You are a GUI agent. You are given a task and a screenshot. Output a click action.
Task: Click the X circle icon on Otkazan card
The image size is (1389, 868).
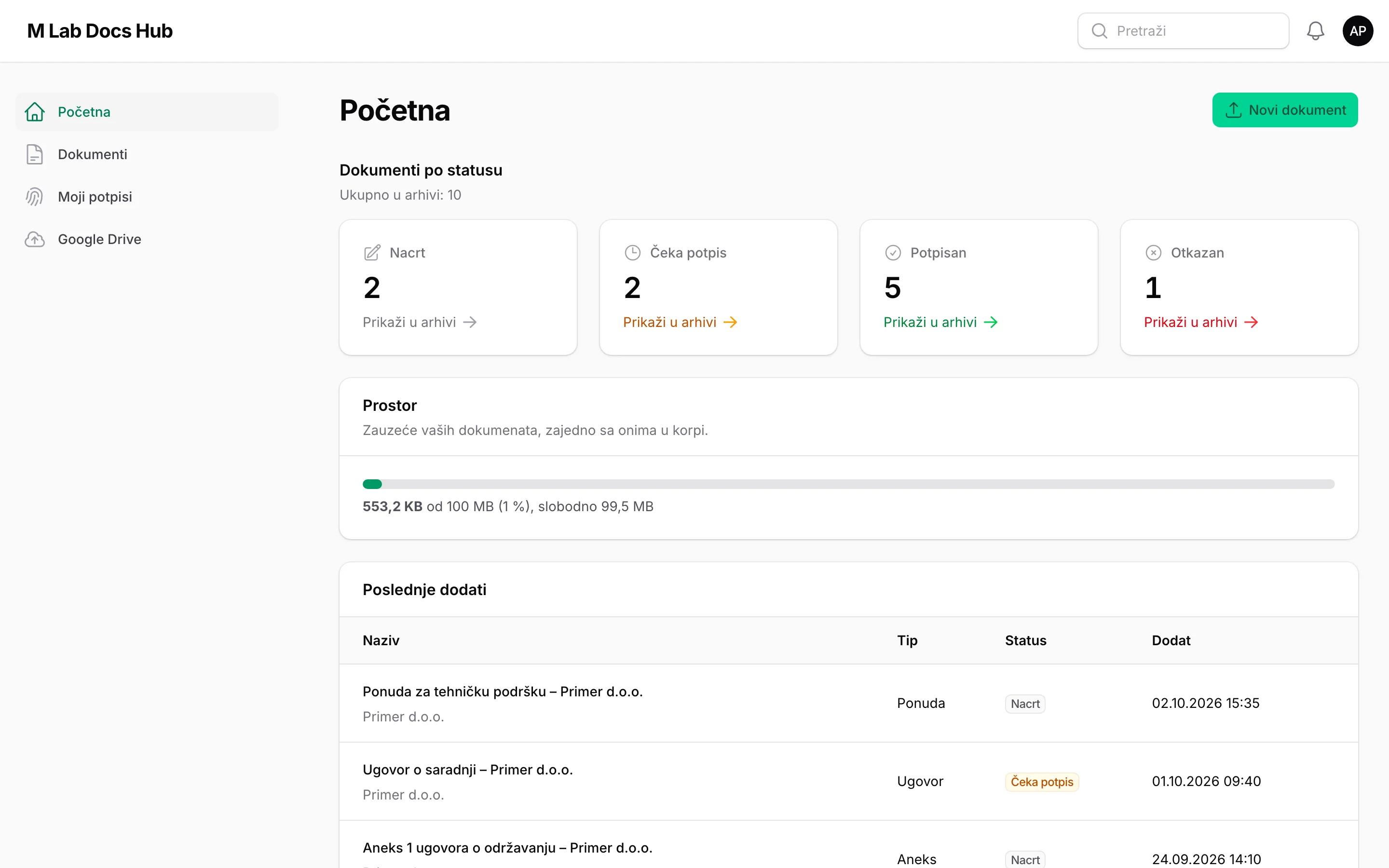point(1154,253)
